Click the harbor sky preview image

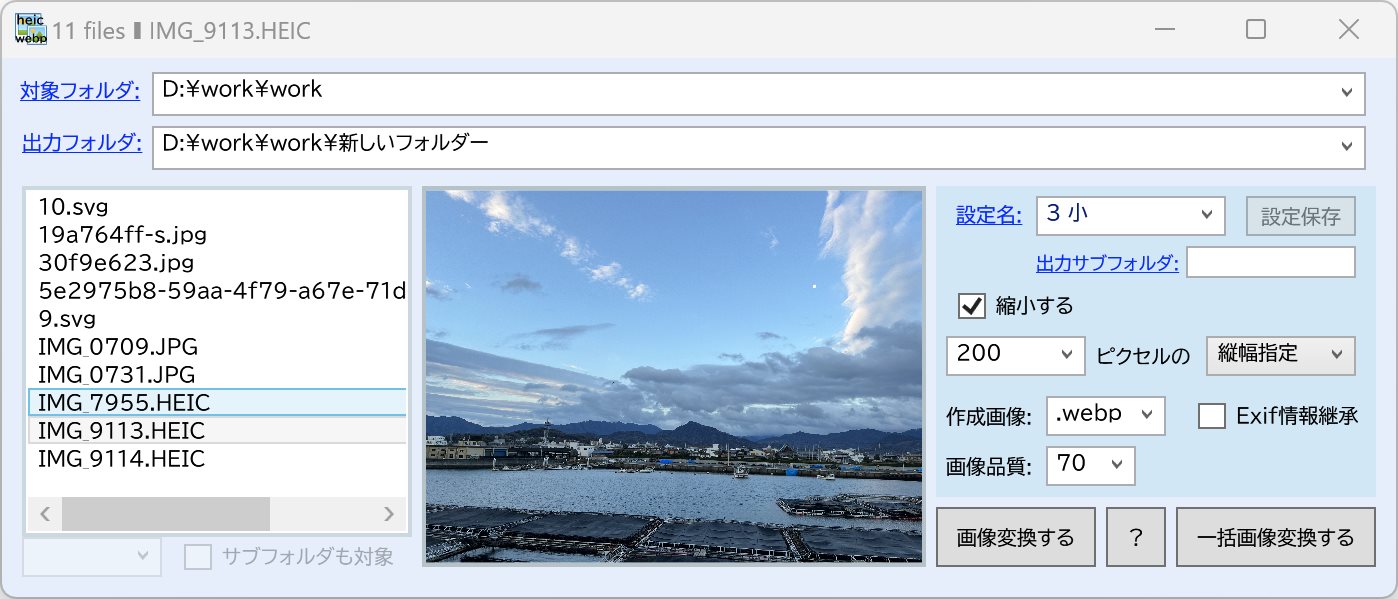click(x=674, y=377)
